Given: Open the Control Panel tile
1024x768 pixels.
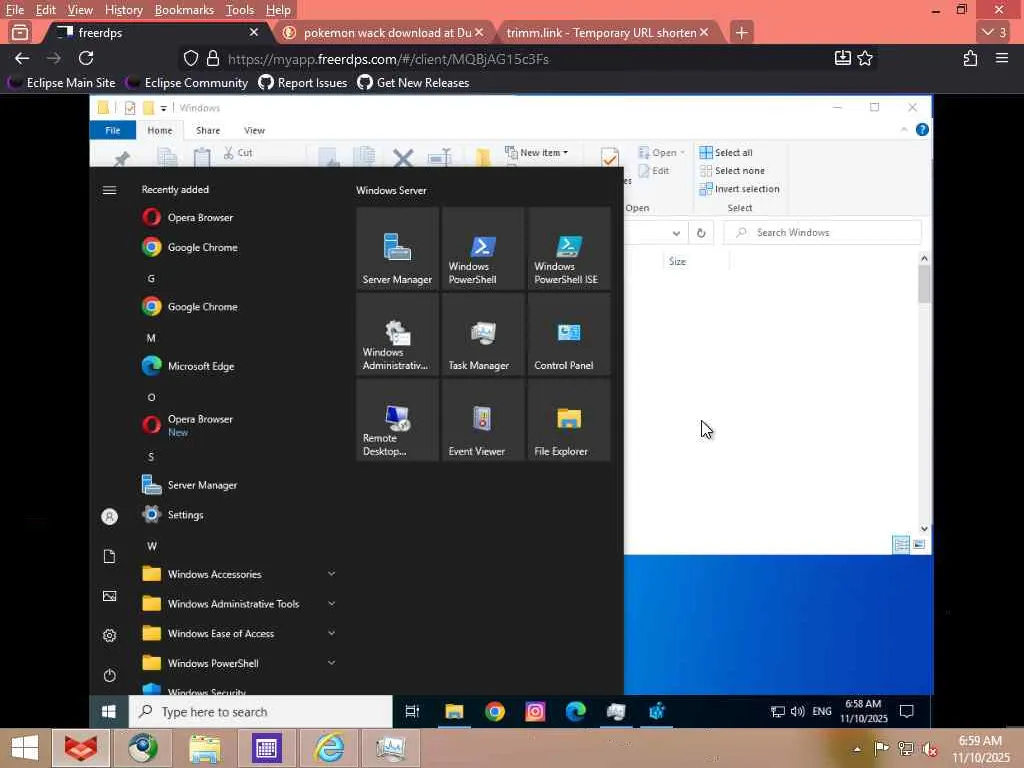Looking at the screenshot, I should coord(569,334).
